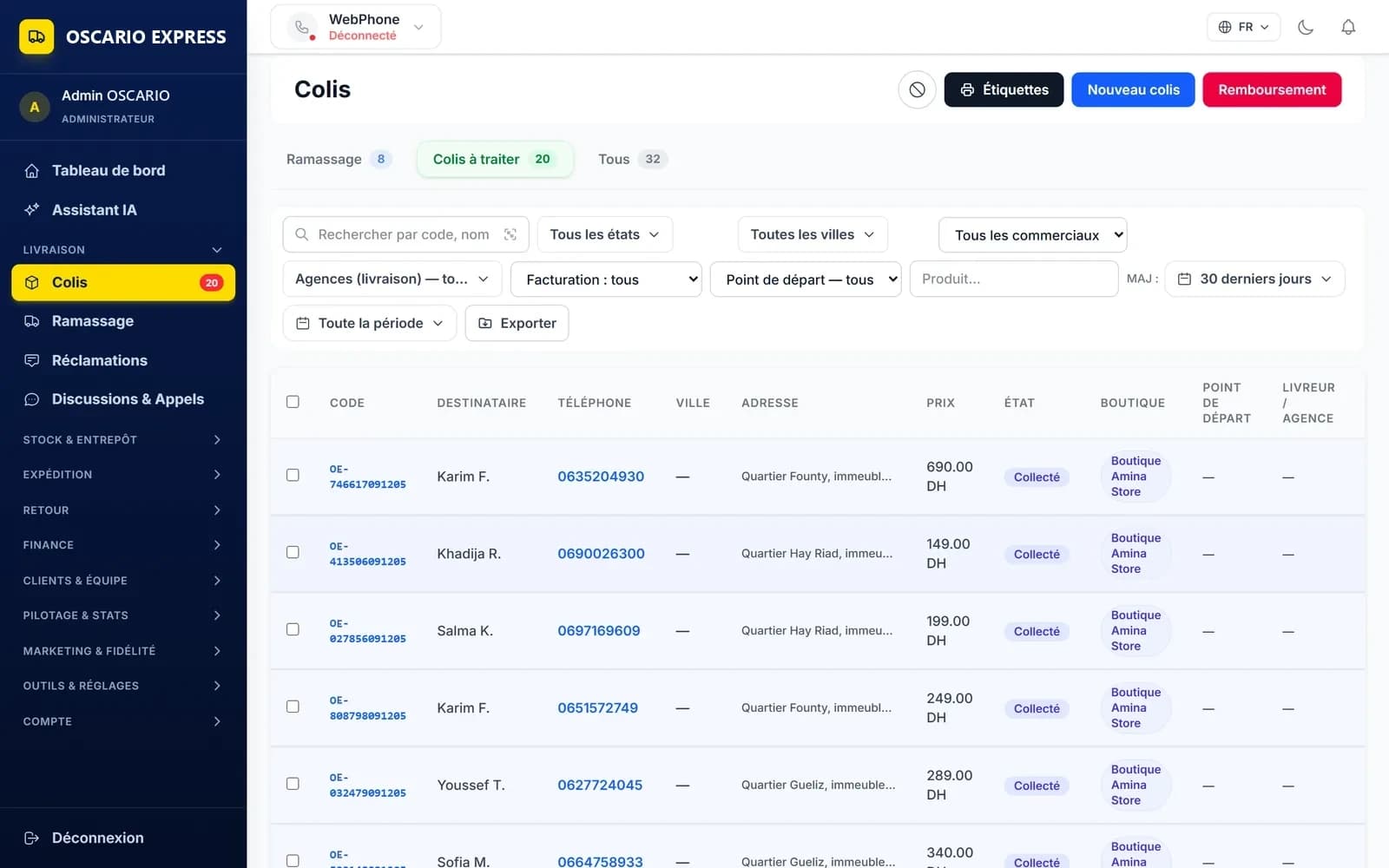Image resolution: width=1389 pixels, height=868 pixels.
Task: Open the Toute la période dropdown
Action: click(370, 323)
